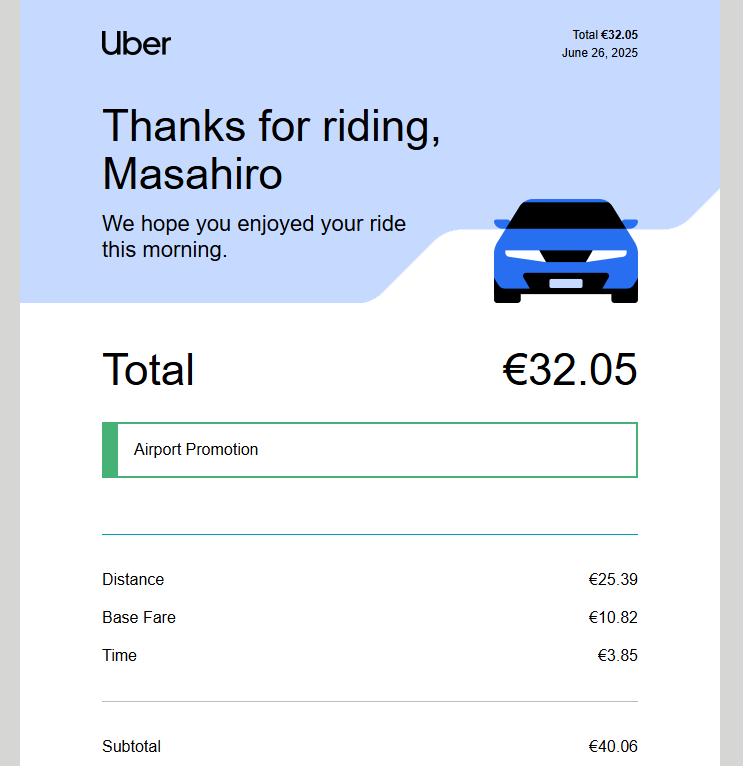Select the header Total €32.05 text
Viewport: 743px width, 766px height.
tap(605, 35)
